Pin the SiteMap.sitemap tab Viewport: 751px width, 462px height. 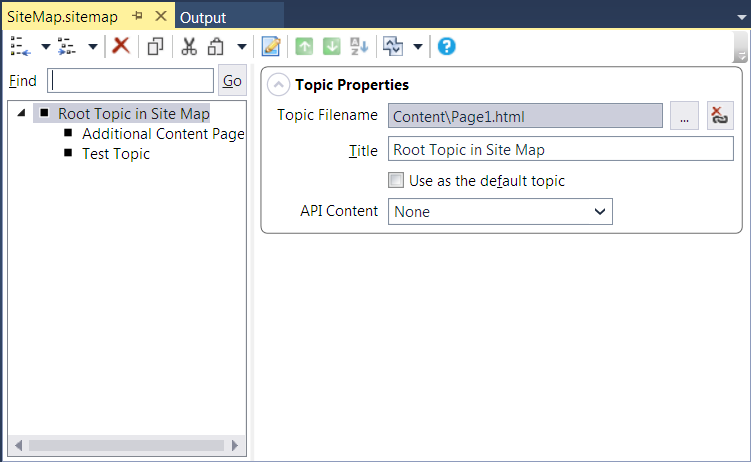137,16
